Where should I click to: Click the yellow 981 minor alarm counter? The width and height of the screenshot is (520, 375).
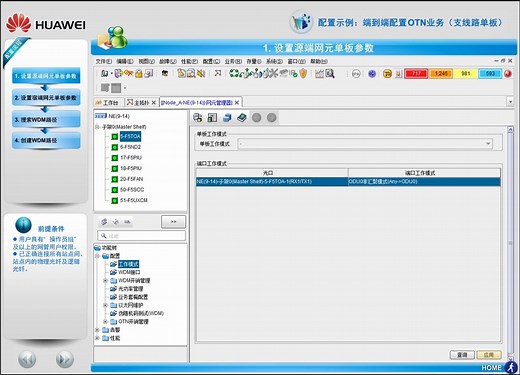point(465,74)
